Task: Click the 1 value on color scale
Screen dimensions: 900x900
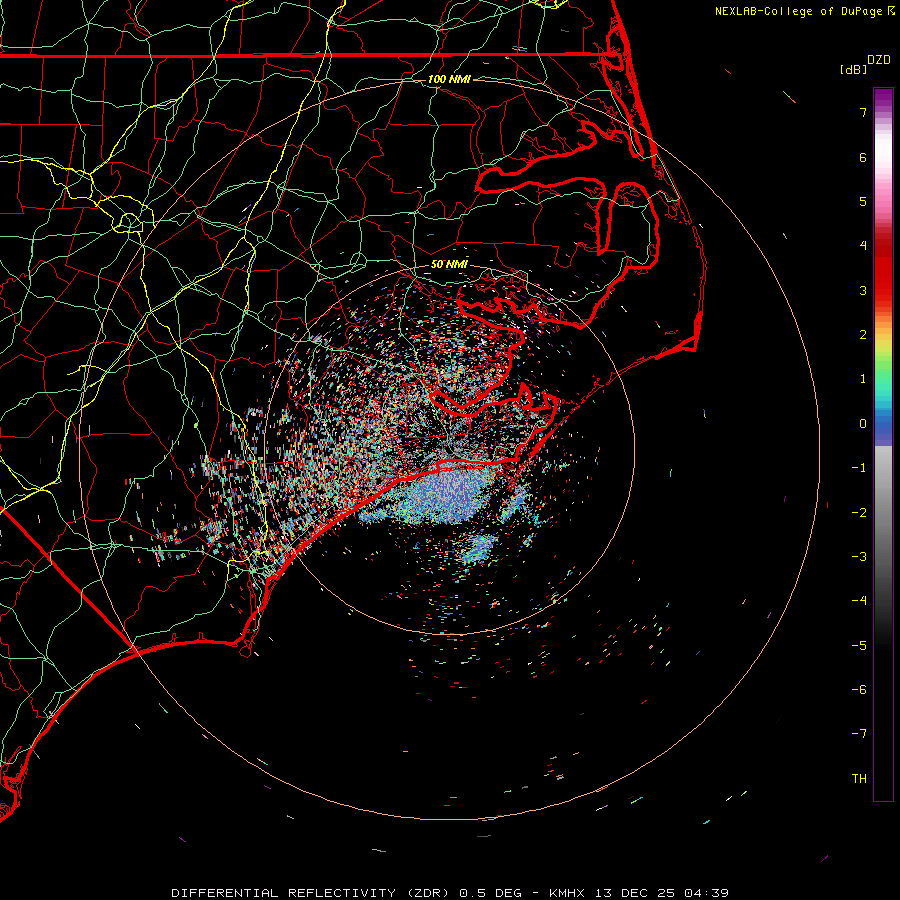Action: point(863,379)
